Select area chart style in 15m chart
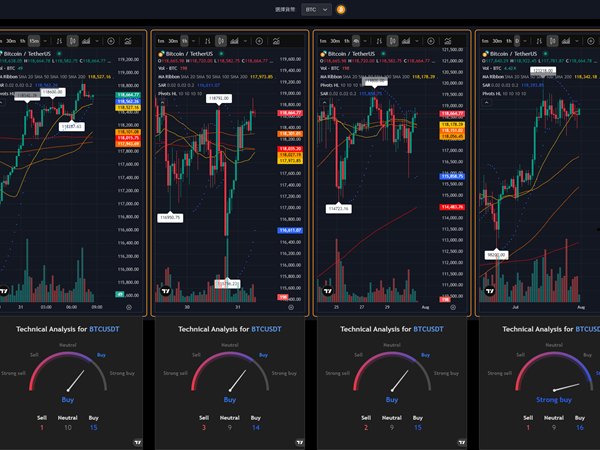Viewport: 600px width, 450px height. click(86, 41)
